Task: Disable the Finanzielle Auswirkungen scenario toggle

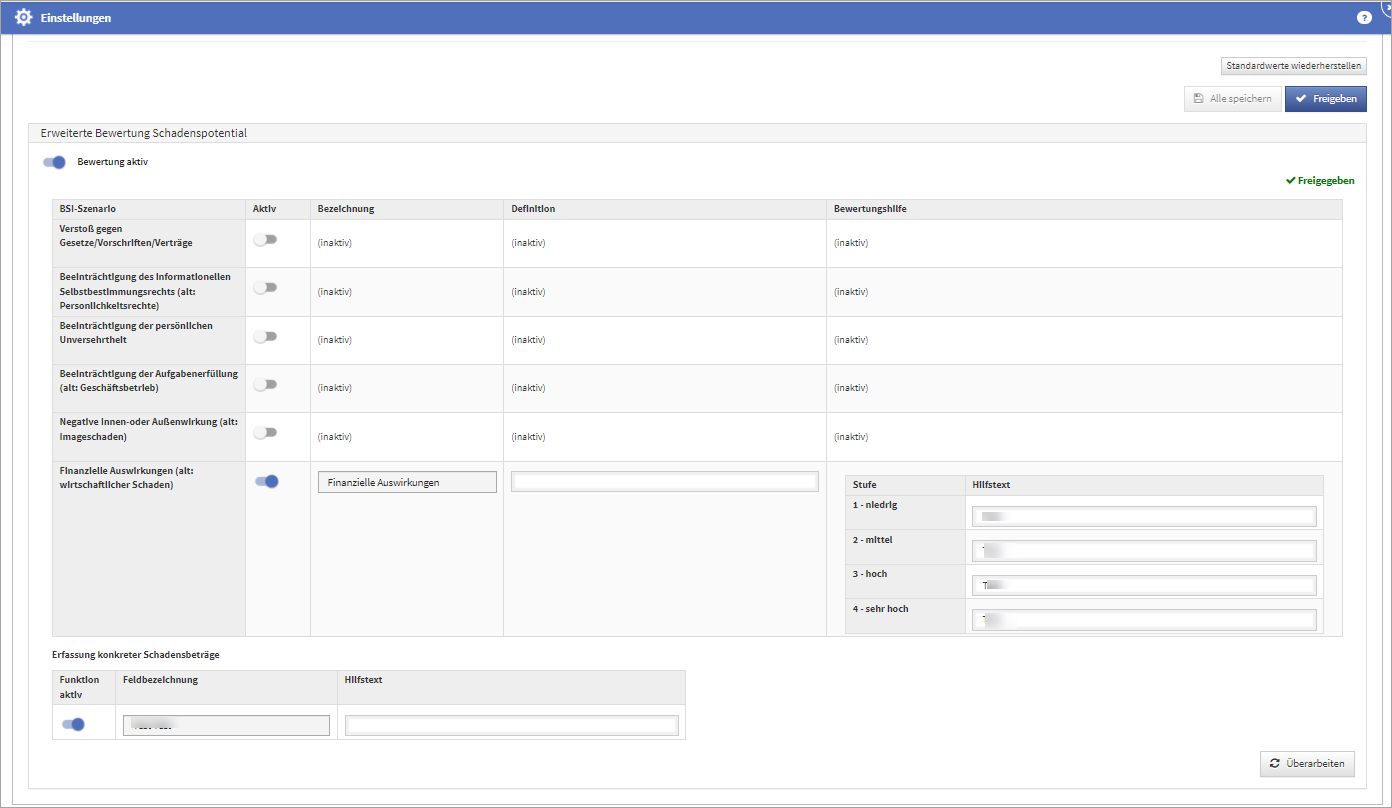Action: point(267,482)
